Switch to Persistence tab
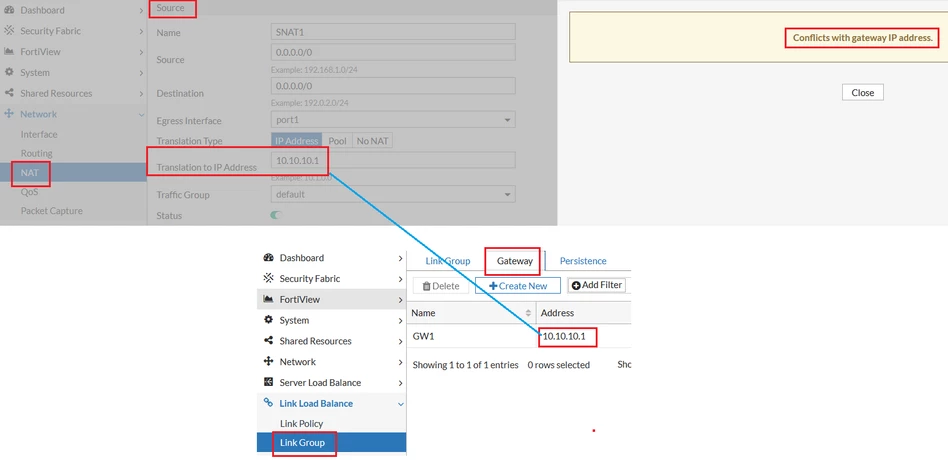Screen dimensions: 948x460 tap(583, 261)
